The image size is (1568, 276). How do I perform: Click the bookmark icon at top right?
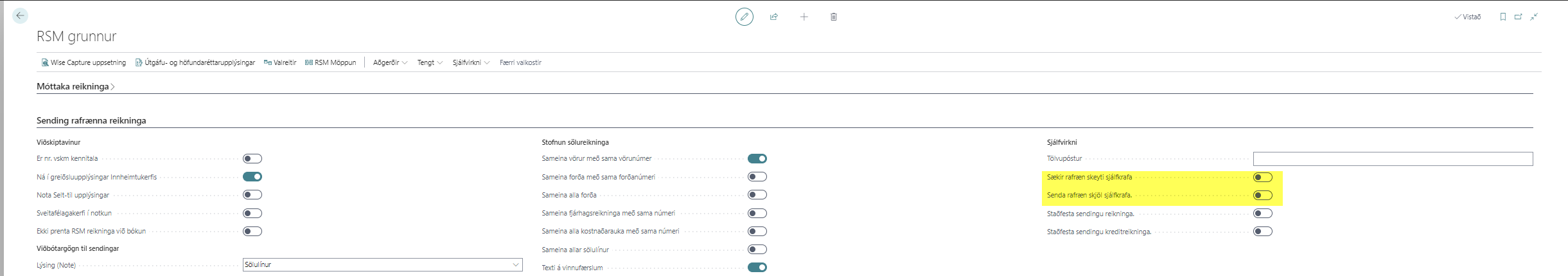(1502, 17)
